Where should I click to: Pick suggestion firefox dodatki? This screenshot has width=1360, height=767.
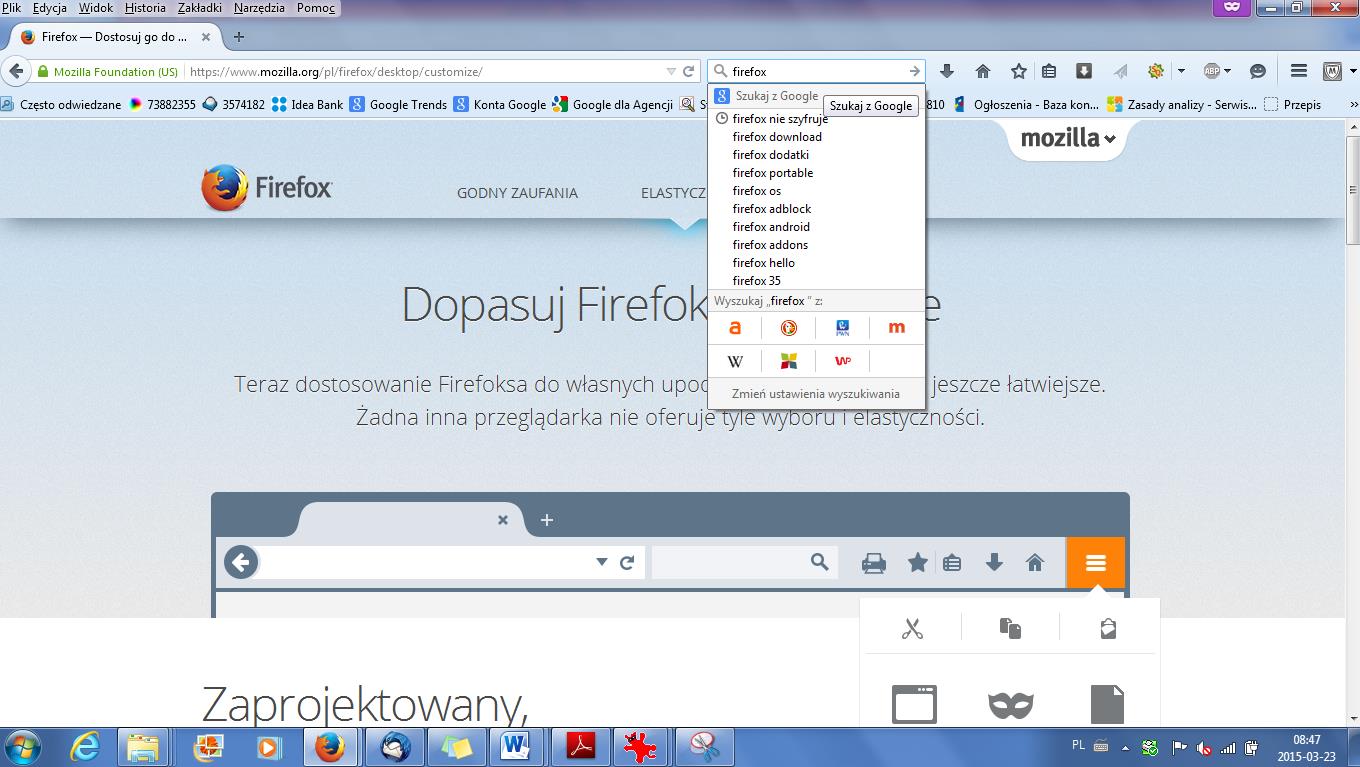tap(816, 155)
